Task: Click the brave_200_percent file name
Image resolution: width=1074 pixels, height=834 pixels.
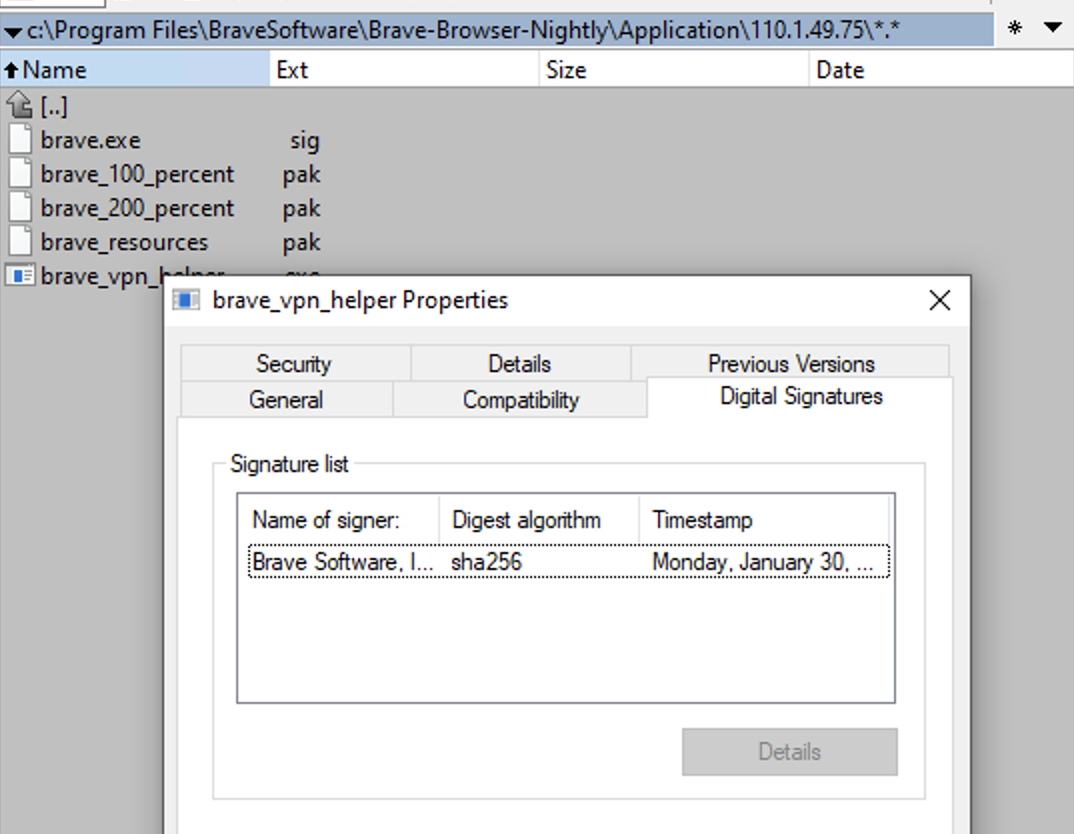Action: coord(137,208)
